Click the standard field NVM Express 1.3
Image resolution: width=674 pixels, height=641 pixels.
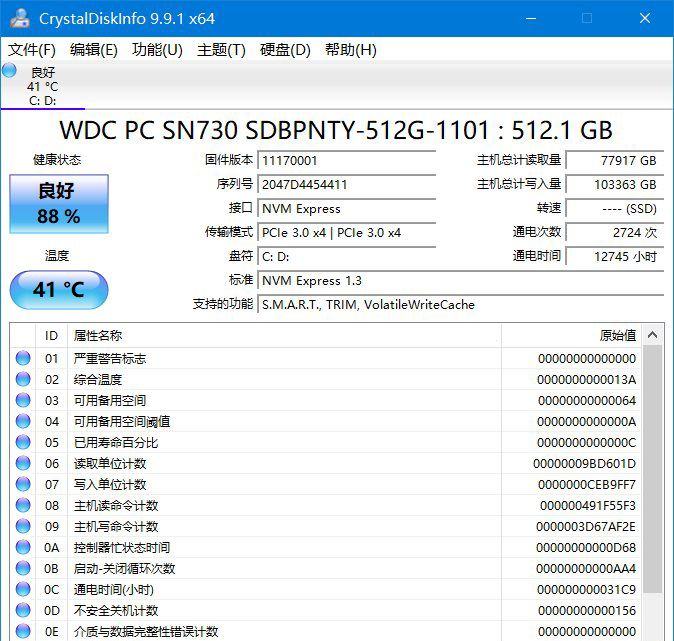[x=461, y=281]
